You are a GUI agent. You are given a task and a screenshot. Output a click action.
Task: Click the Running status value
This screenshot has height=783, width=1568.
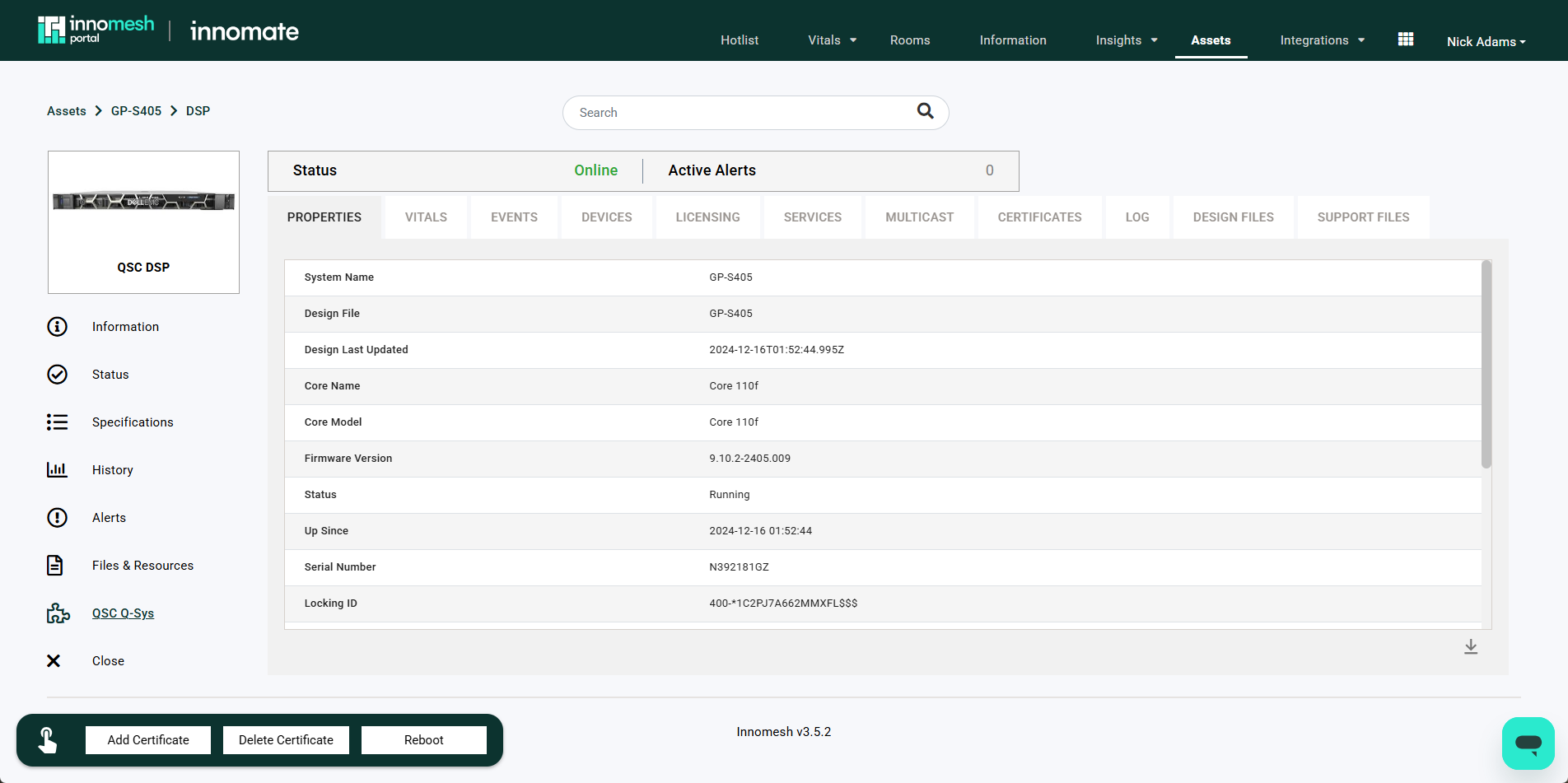pyautogui.click(x=729, y=495)
